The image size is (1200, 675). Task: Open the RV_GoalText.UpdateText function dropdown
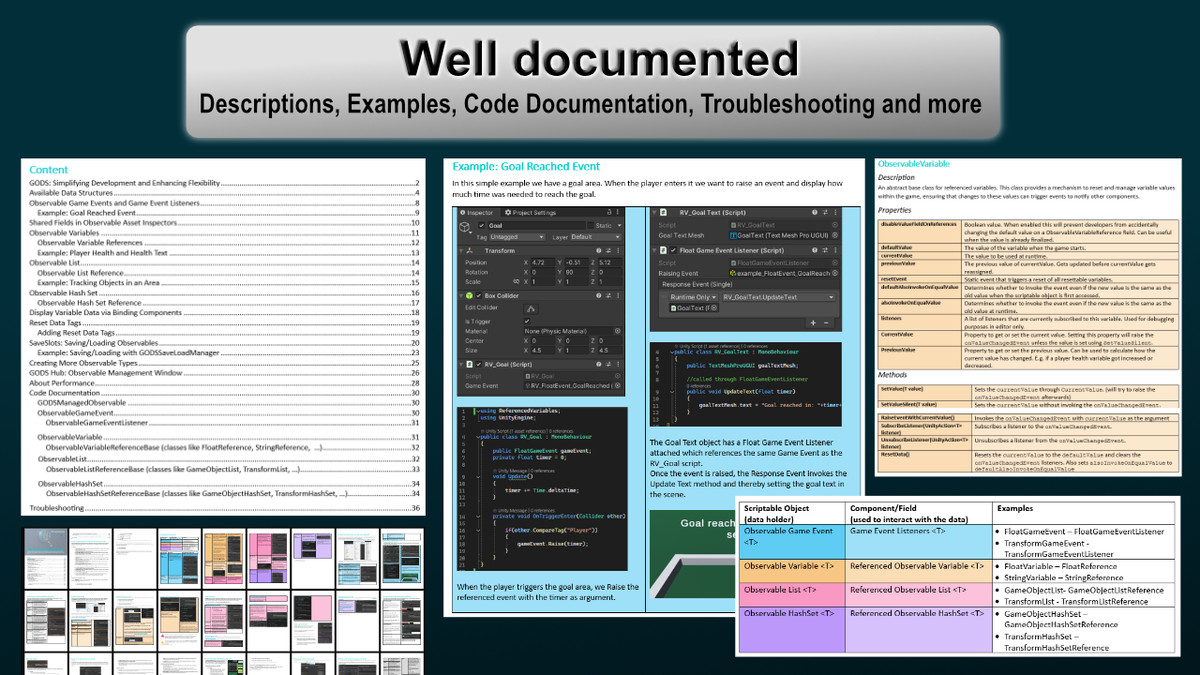pos(779,297)
